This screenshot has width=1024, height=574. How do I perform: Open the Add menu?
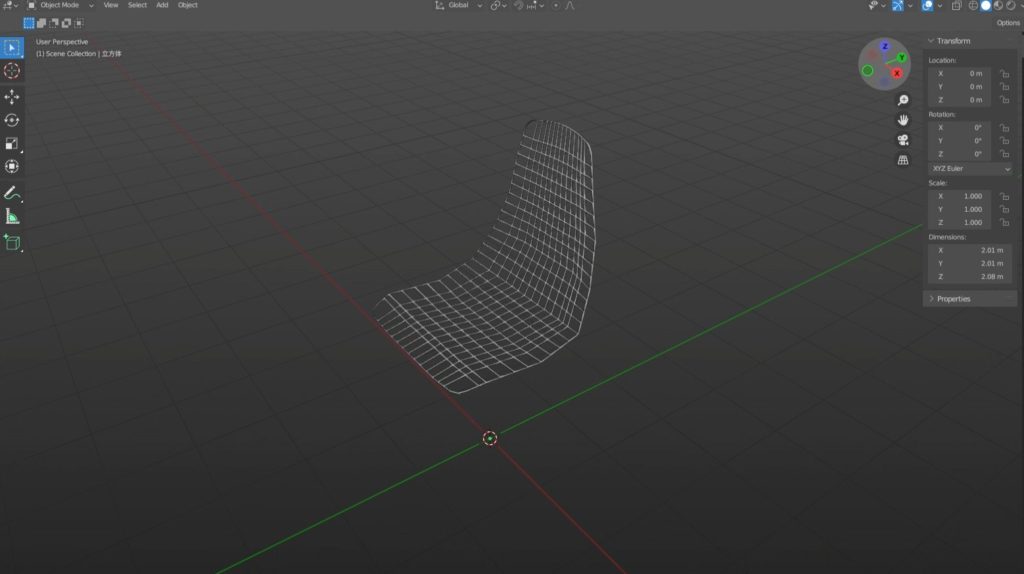click(162, 5)
